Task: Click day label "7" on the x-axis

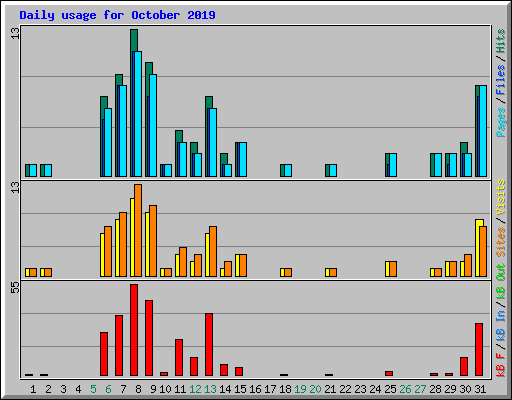Action: (x=123, y=389)
